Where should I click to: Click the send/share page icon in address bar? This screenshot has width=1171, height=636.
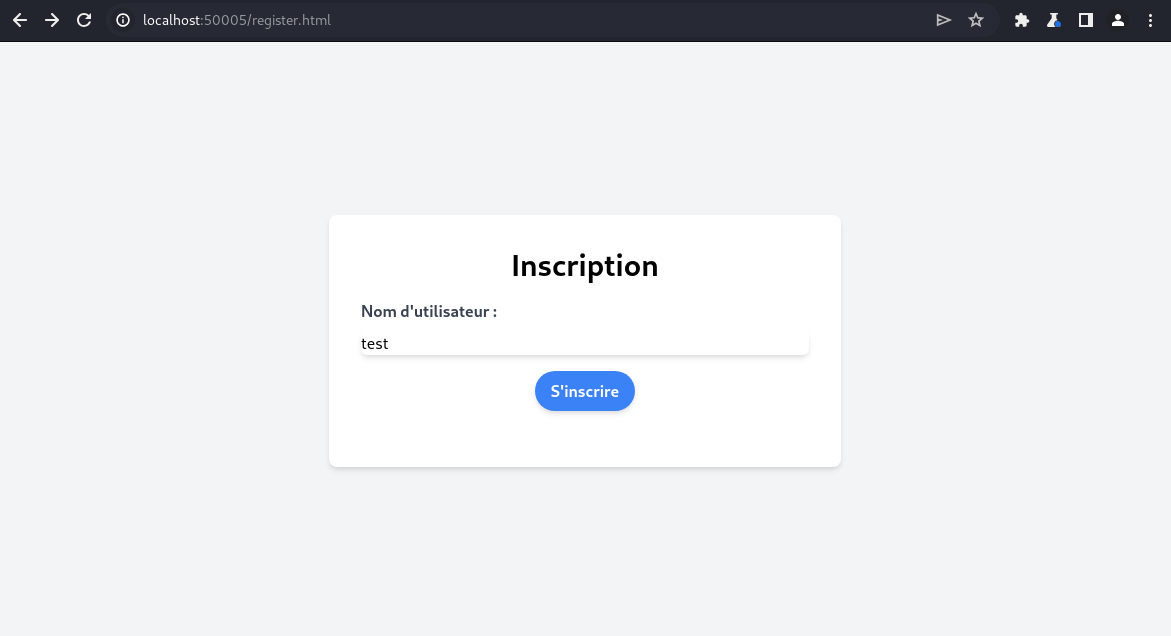pos(943,20)
